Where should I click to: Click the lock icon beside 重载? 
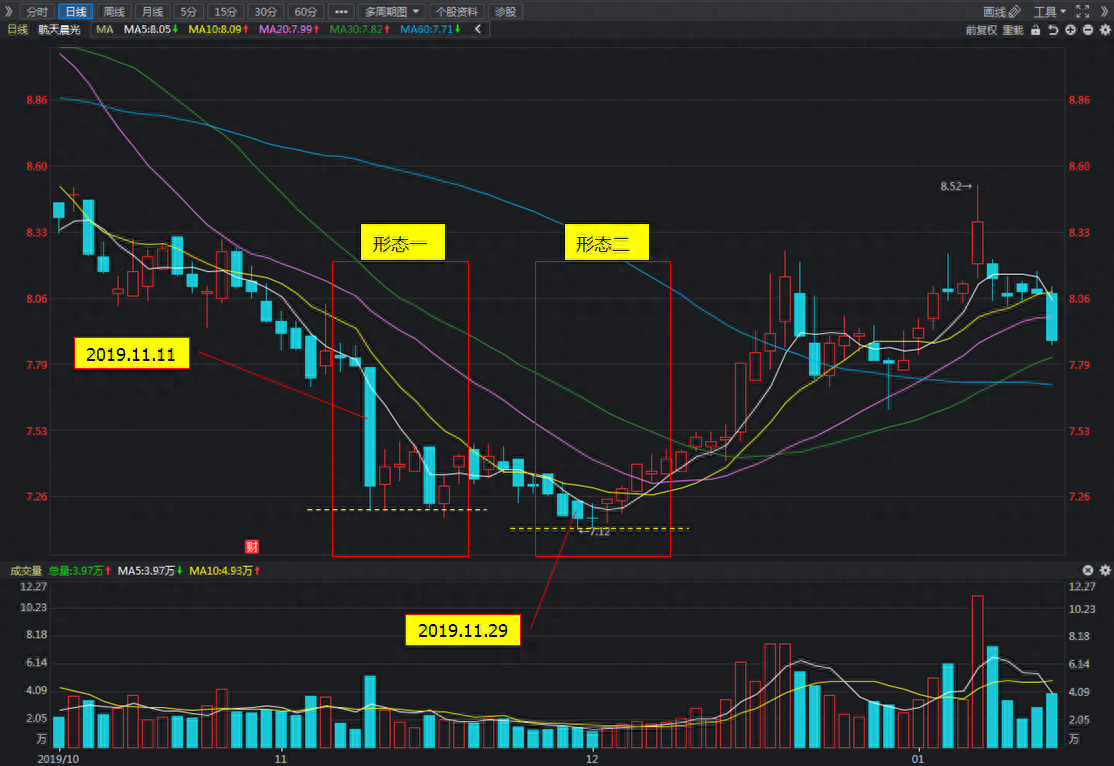[1036, 30]
